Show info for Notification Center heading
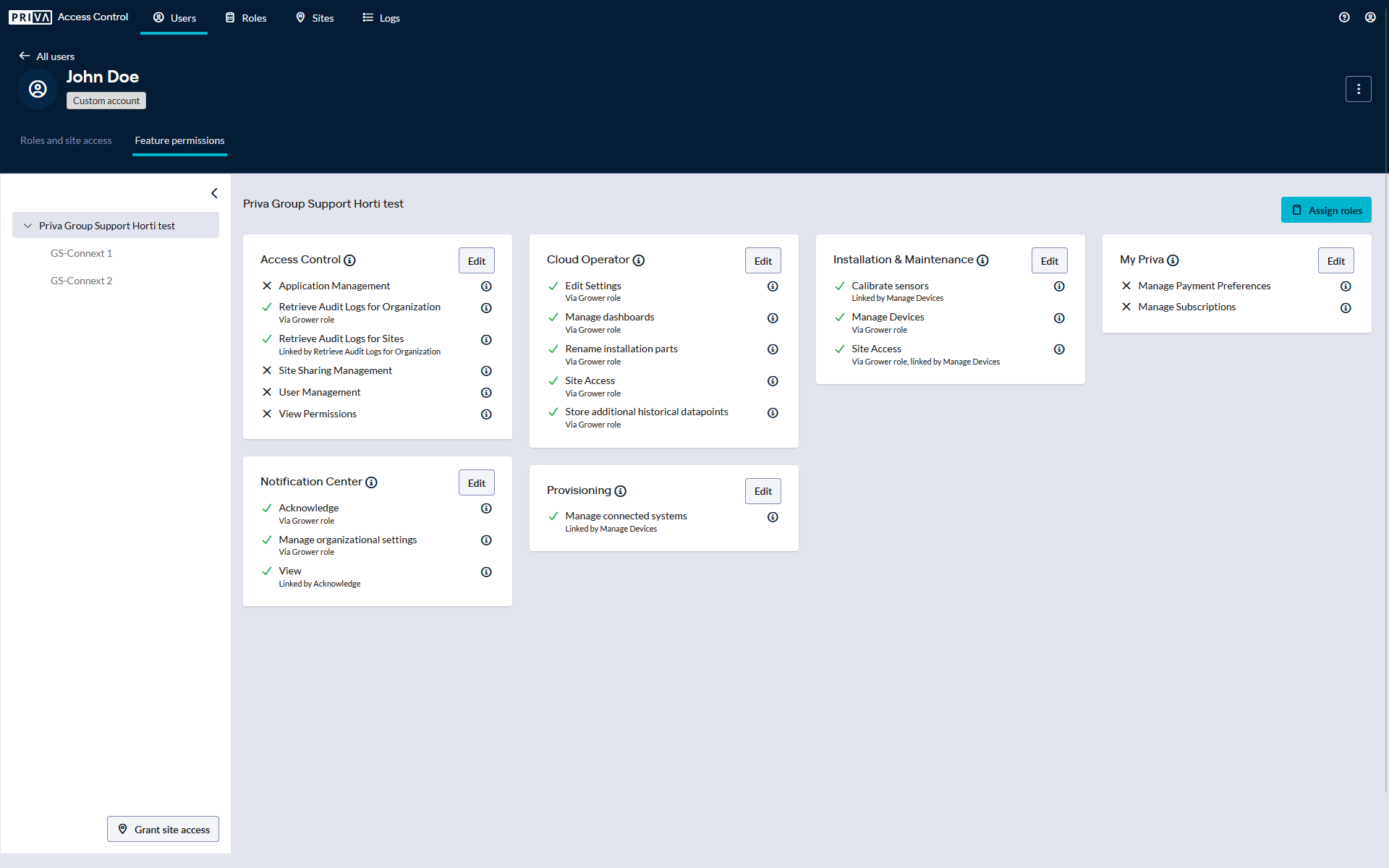This screenshot has height=868, width=1389. 371,482
